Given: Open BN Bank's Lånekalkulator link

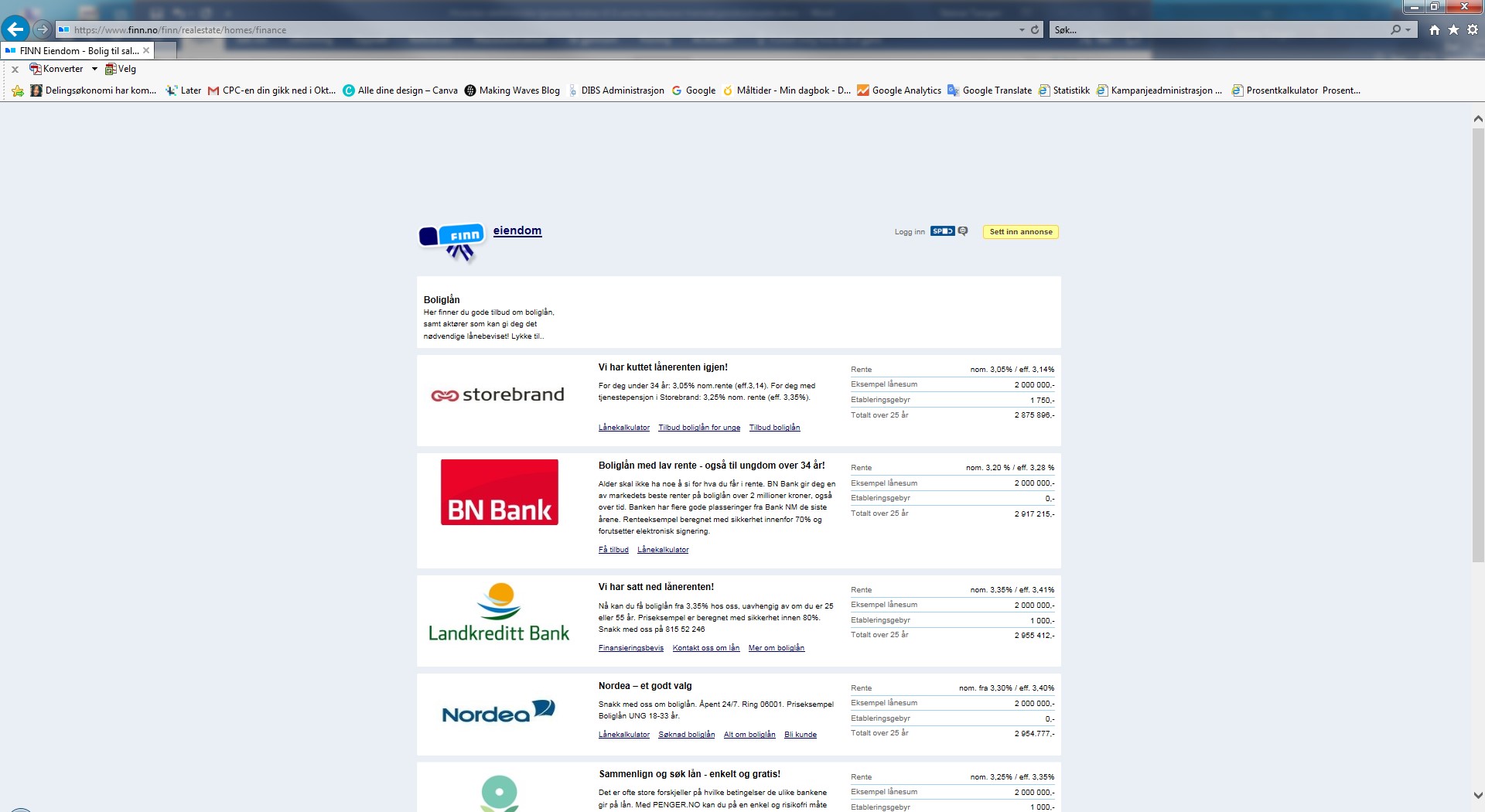Looking at the screenshot, I should click(x=663, y=550).
